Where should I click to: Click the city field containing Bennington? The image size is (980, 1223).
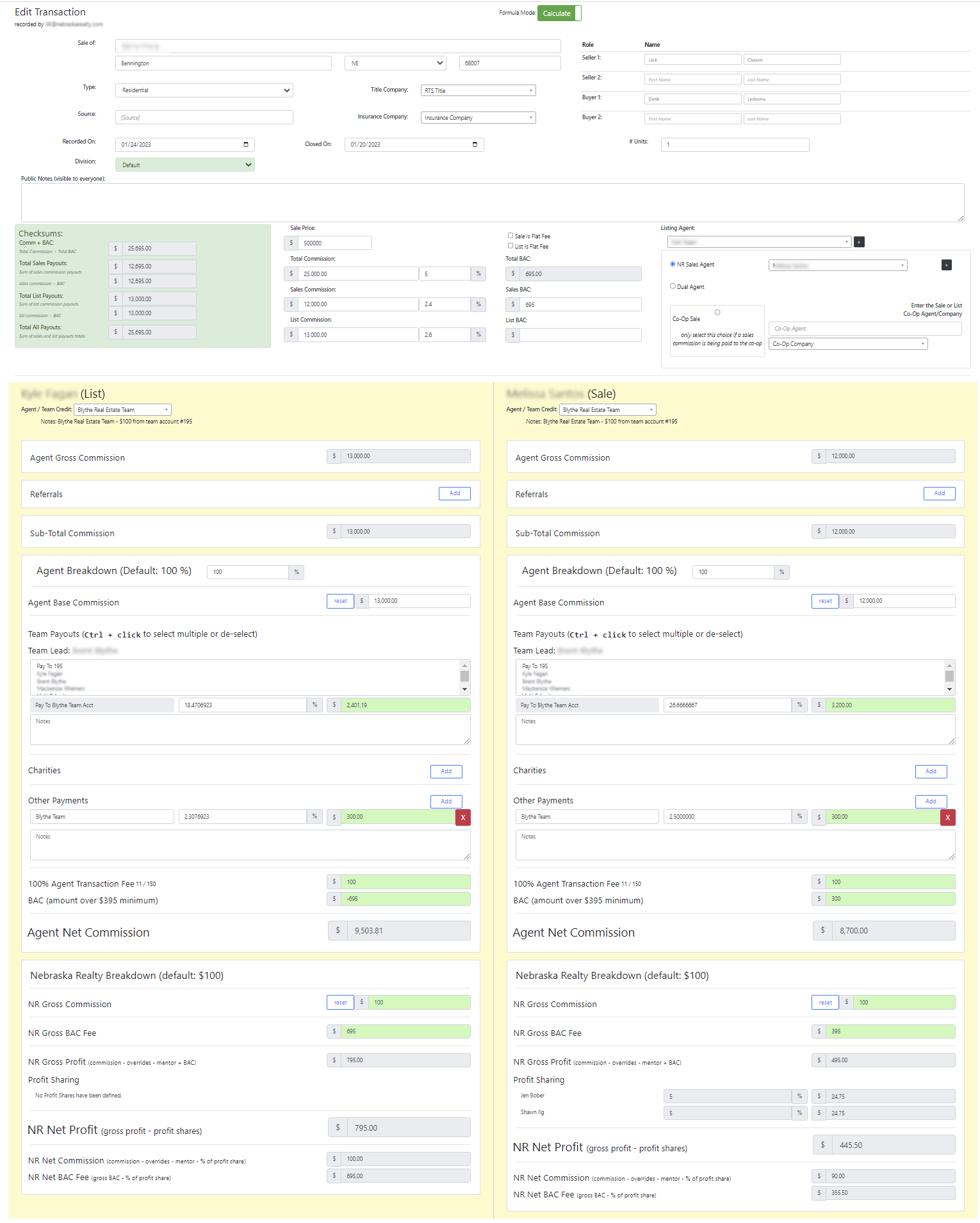[224, 63]
